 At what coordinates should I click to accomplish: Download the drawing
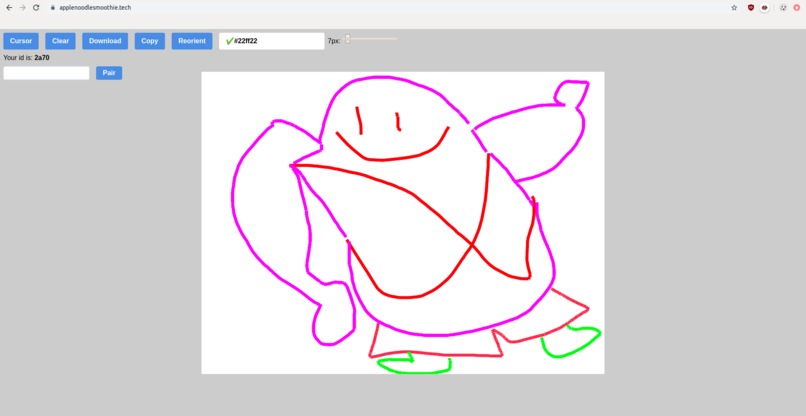pyautogui.click(x=105, y=41)
